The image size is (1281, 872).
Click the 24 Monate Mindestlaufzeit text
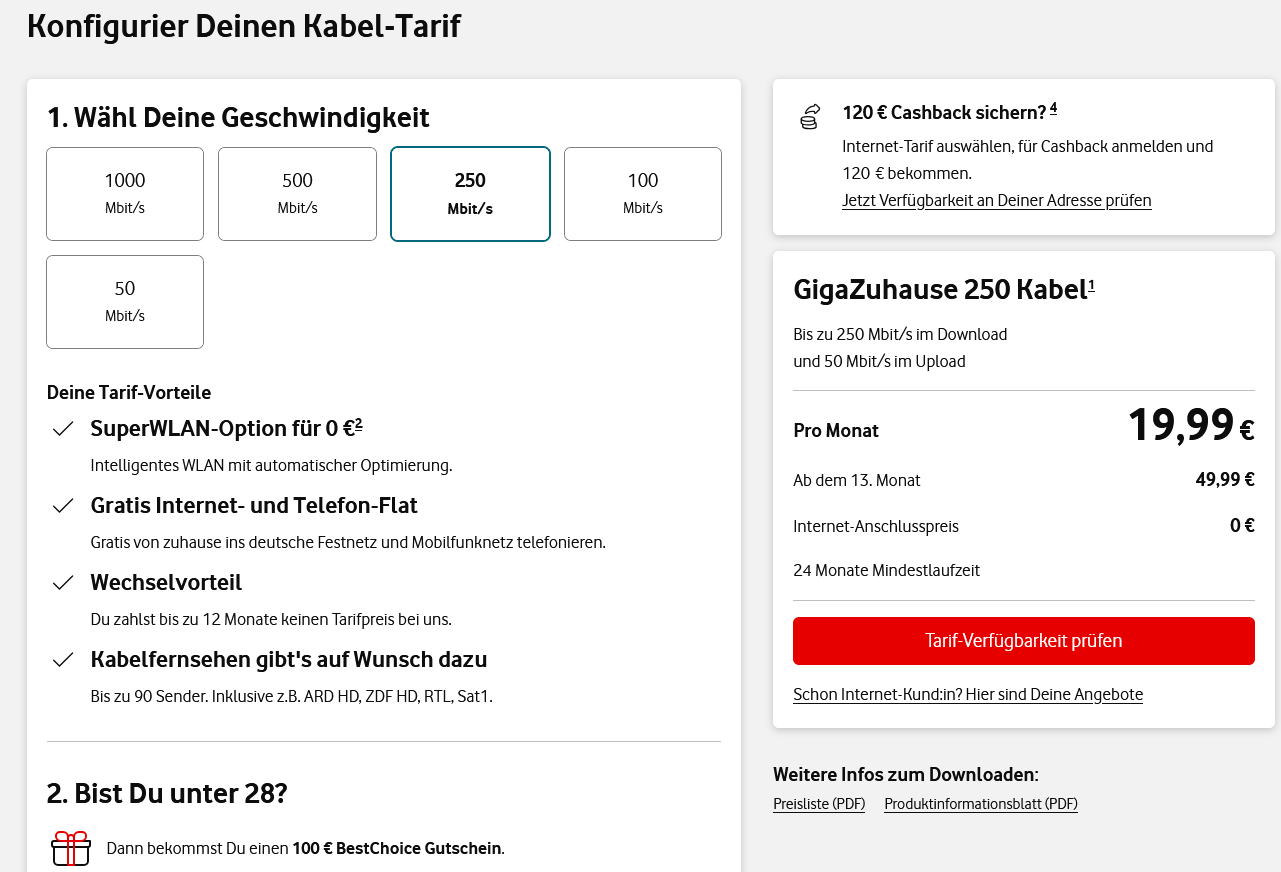[886, 571]
